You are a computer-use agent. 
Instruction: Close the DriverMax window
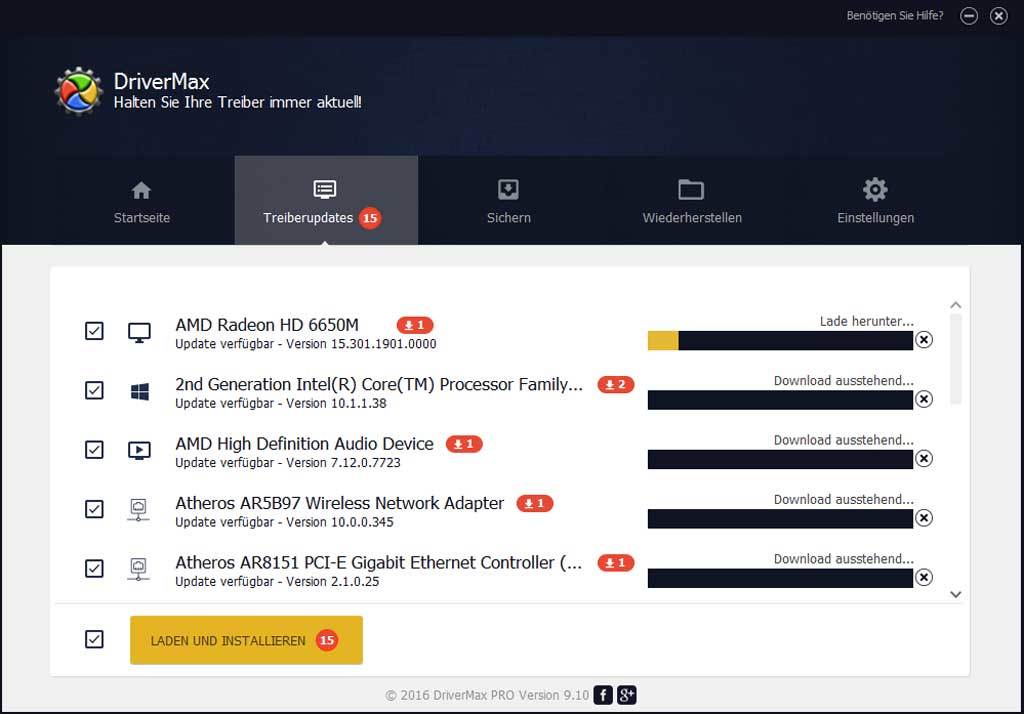(999, 16)
